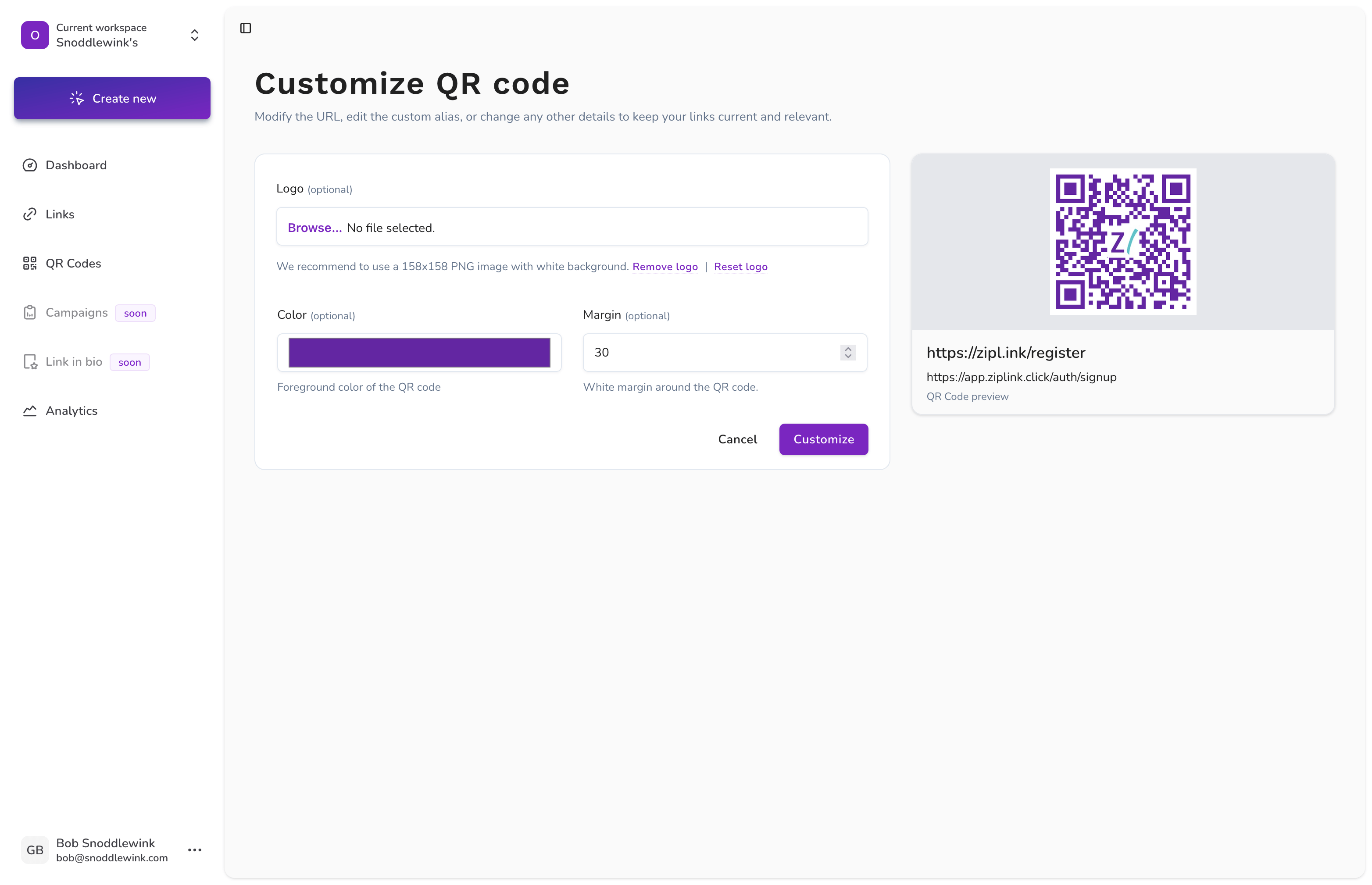Viewport: 1372px width, 885px height.
Task: Click the Cancel button
Action: click(737, 439)
